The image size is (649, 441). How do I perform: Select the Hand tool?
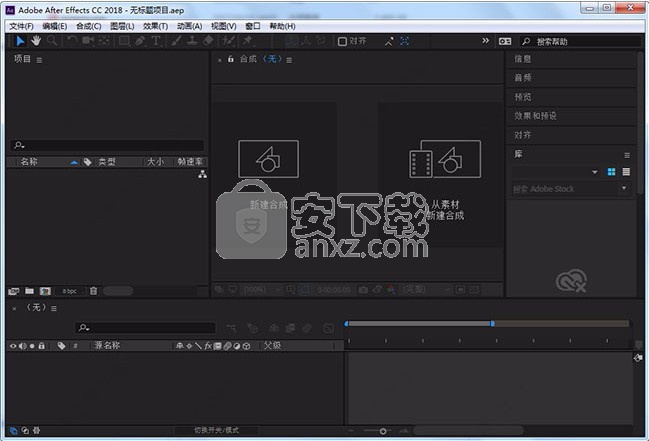(x=36, y=41)
